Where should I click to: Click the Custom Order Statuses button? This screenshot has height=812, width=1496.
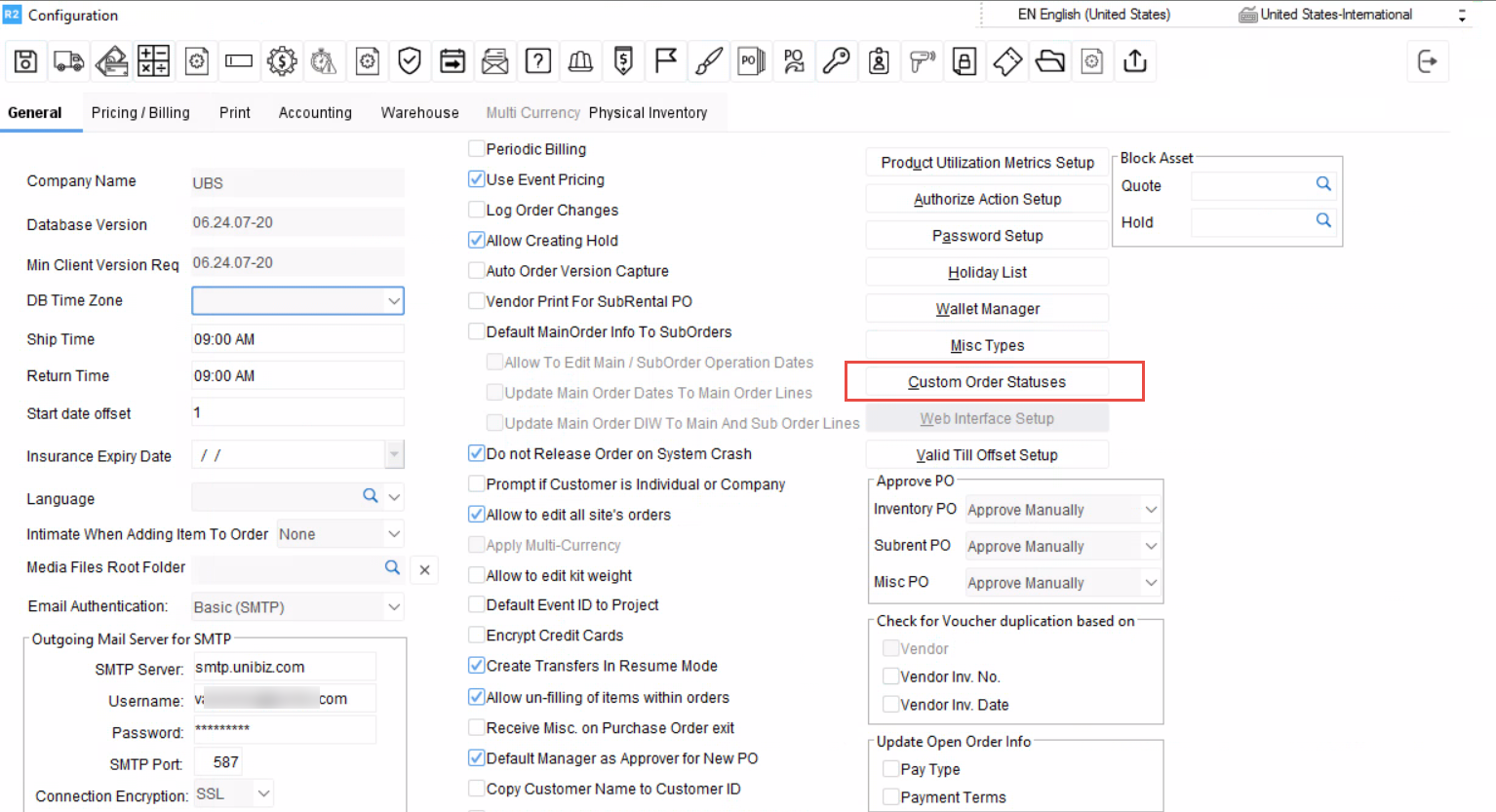[x=987, y=382]
